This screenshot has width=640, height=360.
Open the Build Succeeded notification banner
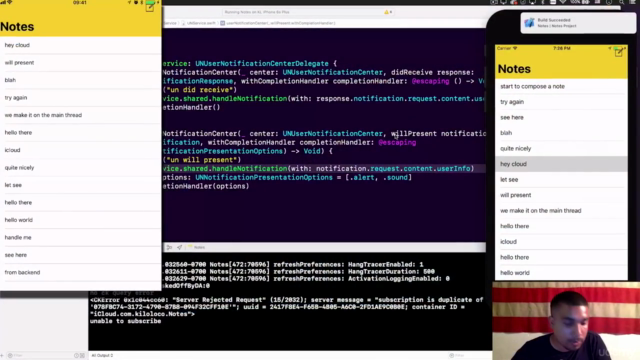[x=578, y=23]
